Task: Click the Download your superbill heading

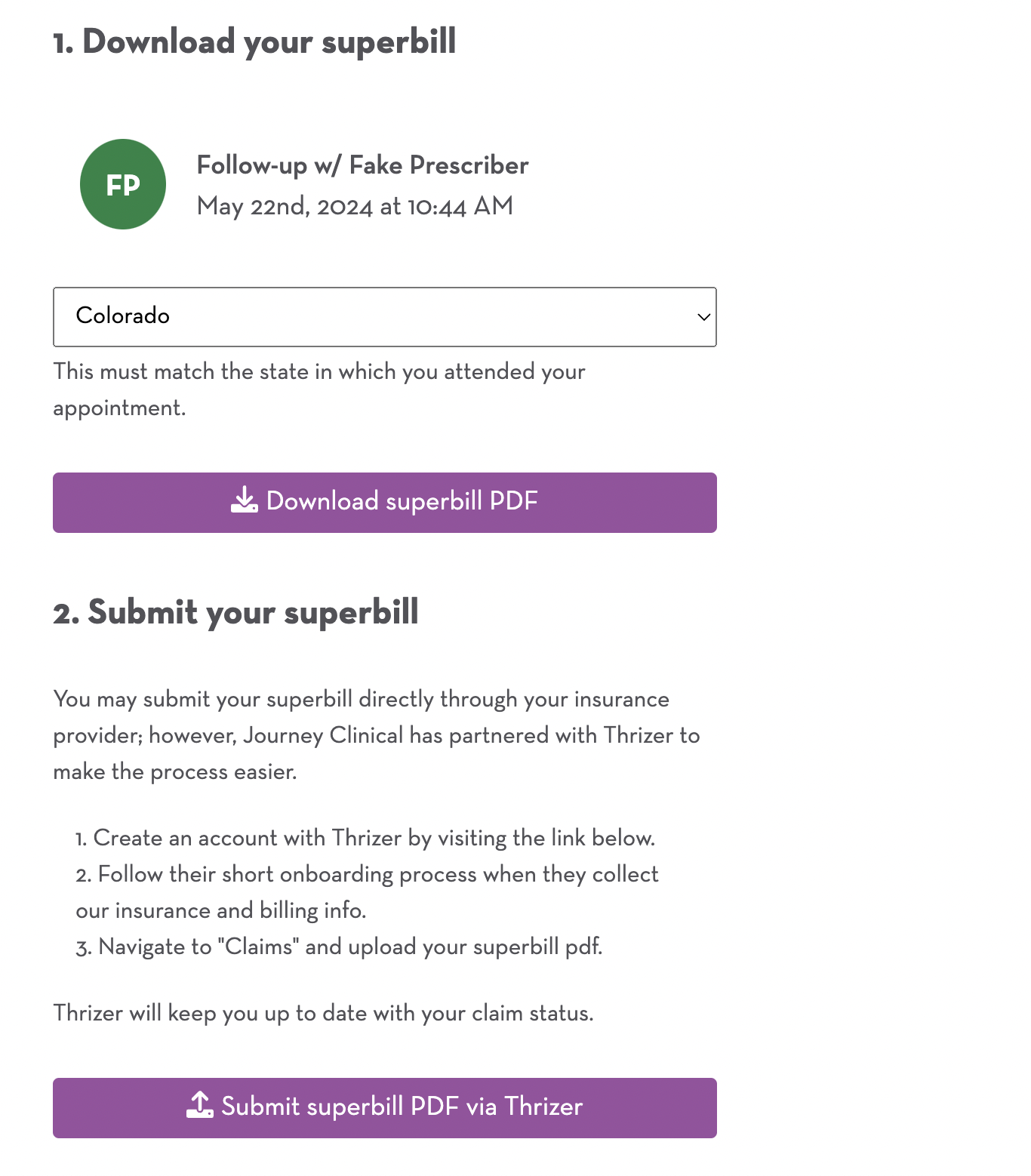Action: click(254, 42)
